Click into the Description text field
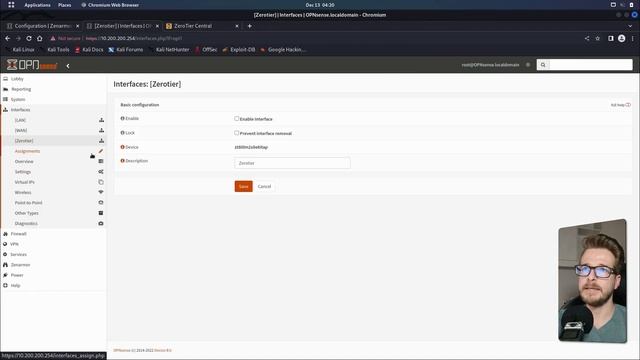The height and width of the screenshot is (360, 640). tap(292, 163)
